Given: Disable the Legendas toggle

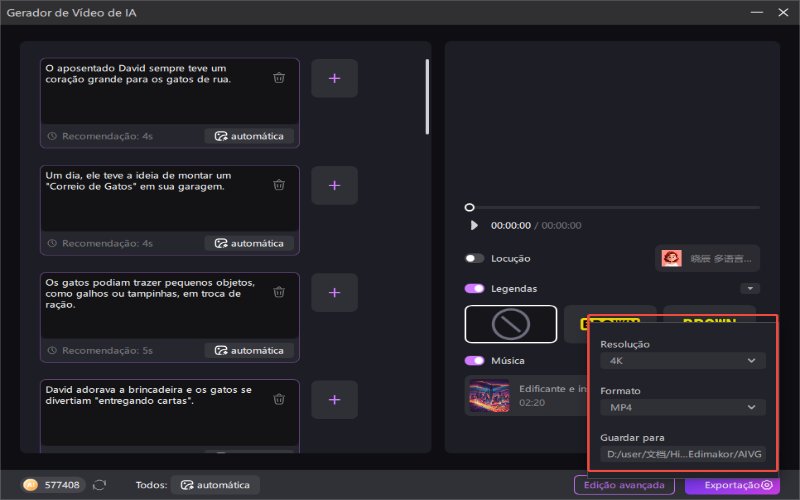Looking at the screenshot, I should pos(474,289).
